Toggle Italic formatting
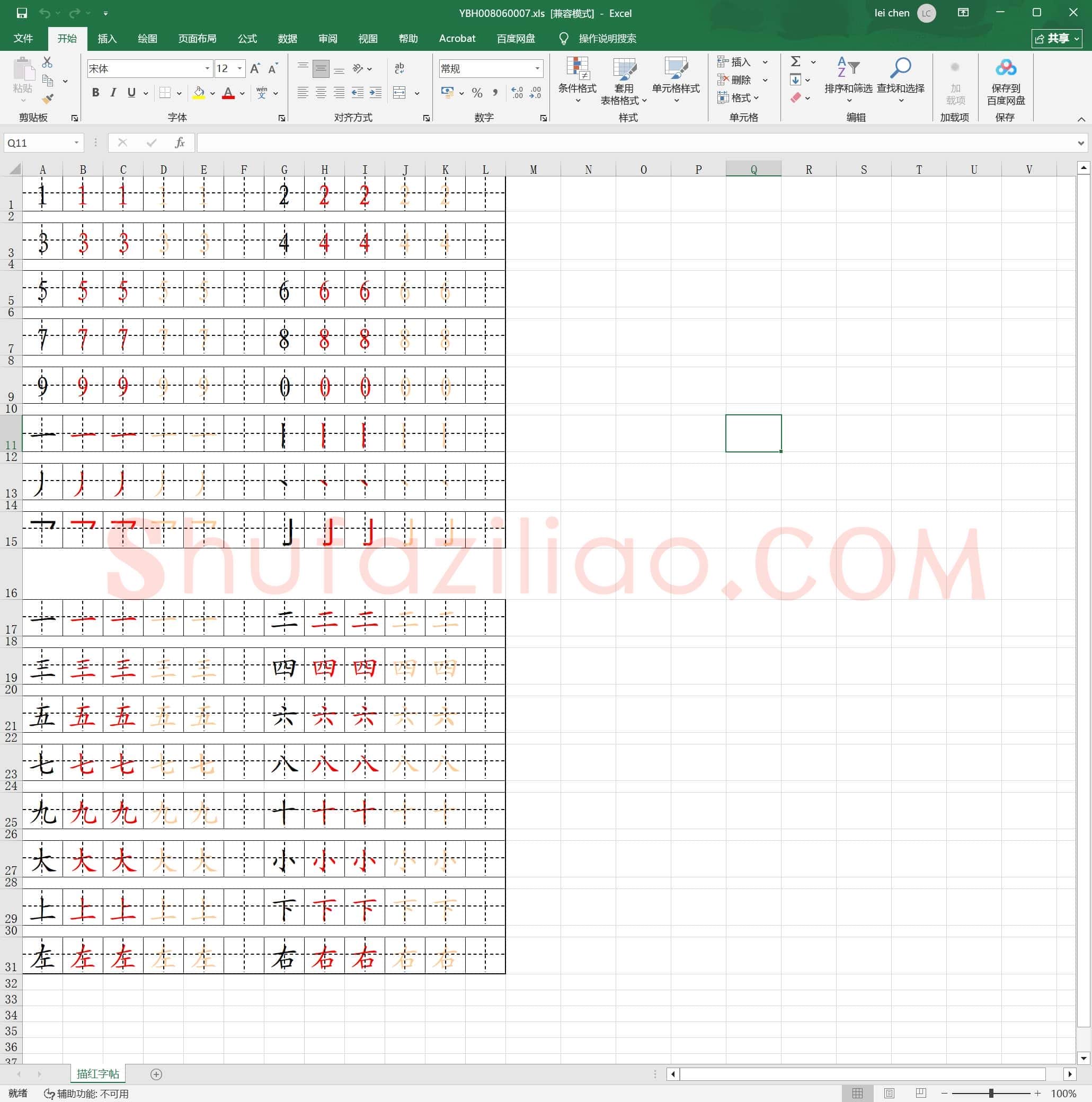The width and height of the screenshot is (1092, 1102). point(113,92)
